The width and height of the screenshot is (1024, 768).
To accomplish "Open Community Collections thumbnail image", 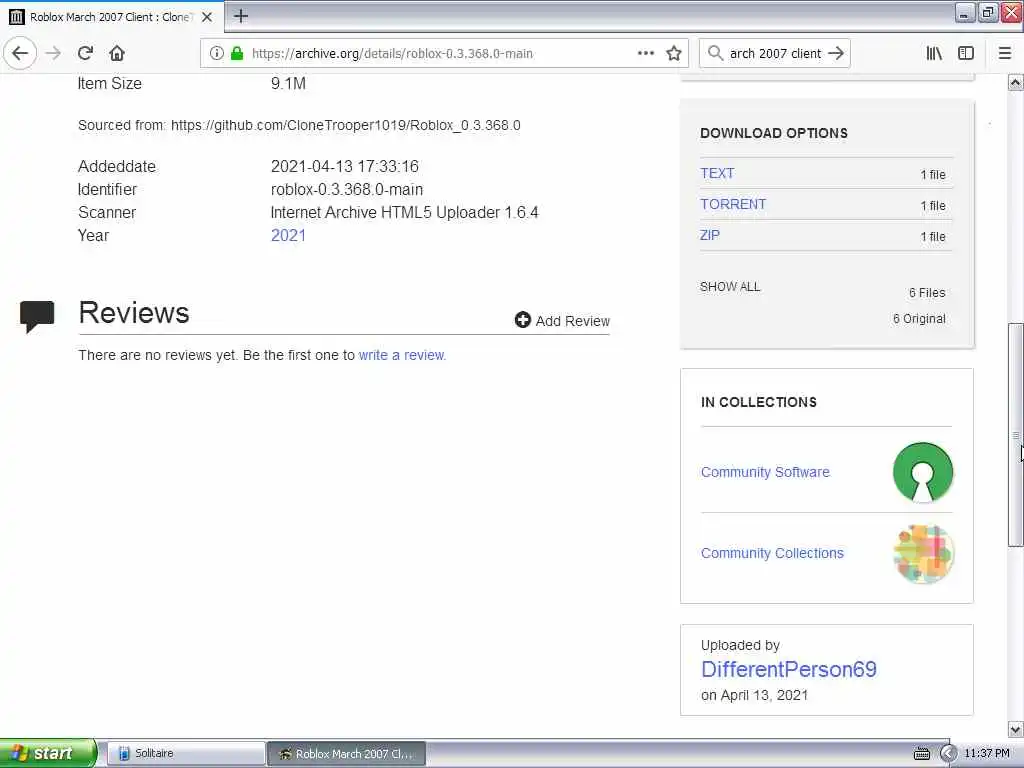I will click(x=923, y=554).
